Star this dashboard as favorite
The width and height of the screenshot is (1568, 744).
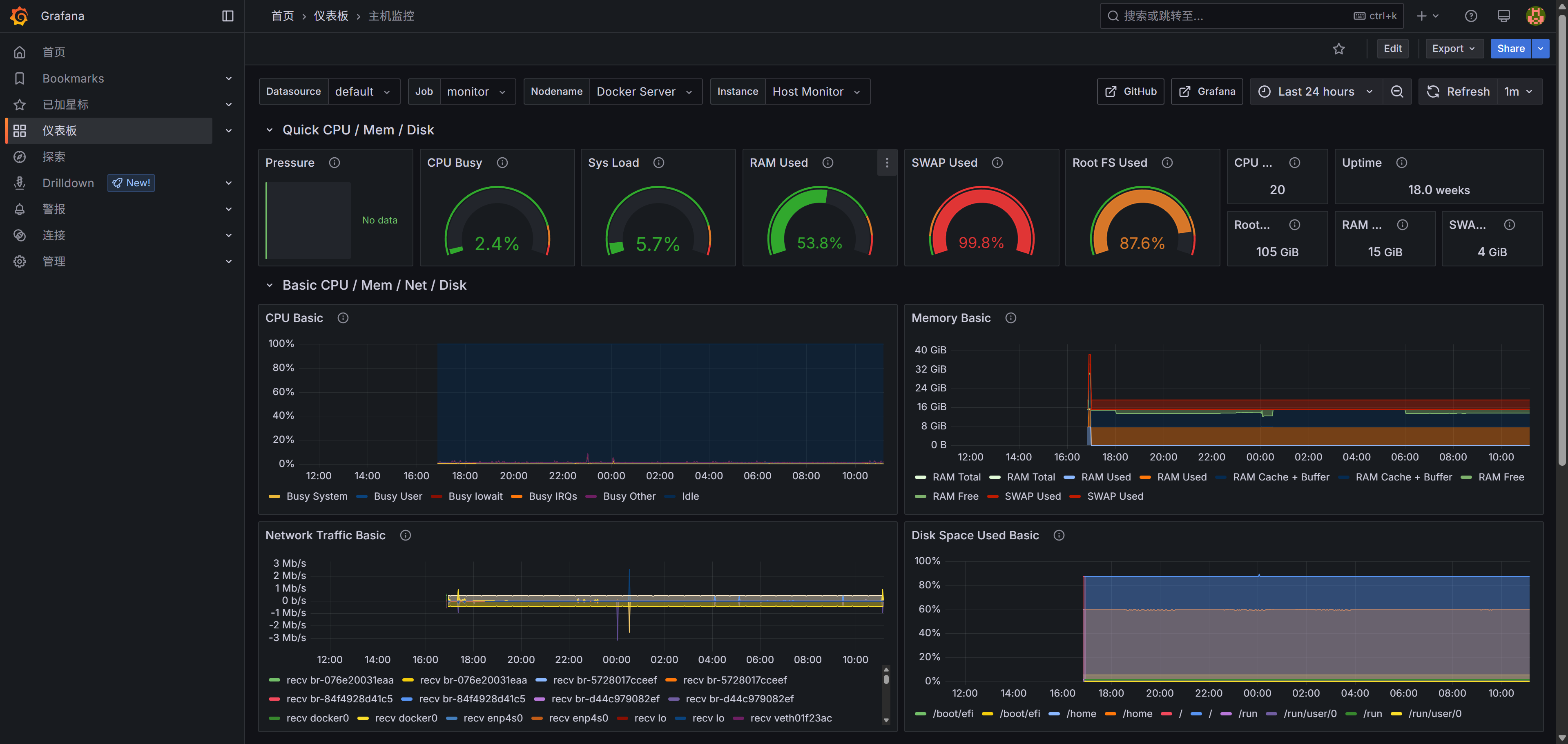1338,49
